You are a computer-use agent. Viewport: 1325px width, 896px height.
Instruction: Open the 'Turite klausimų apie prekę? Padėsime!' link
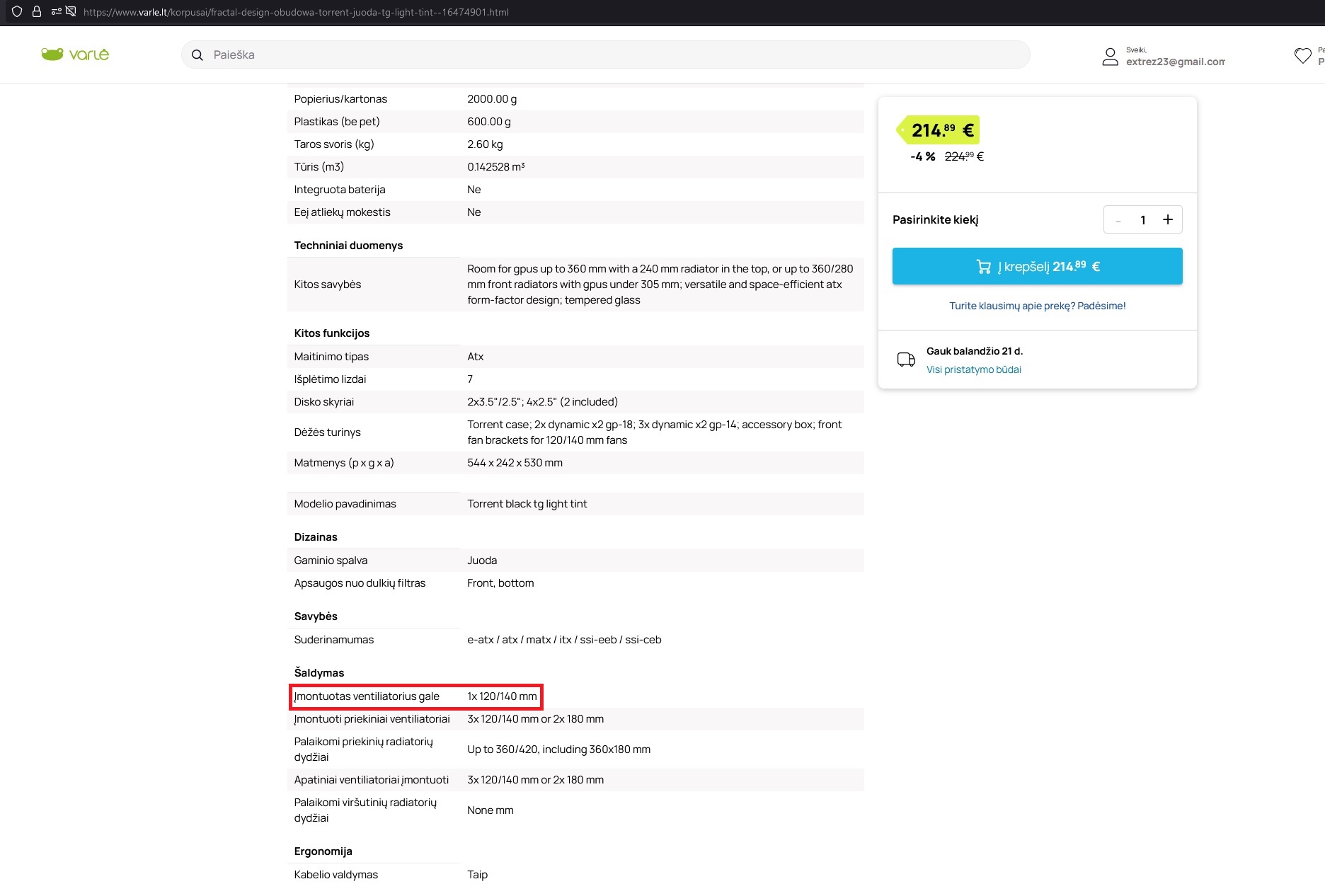click(x=1037, y=306)
